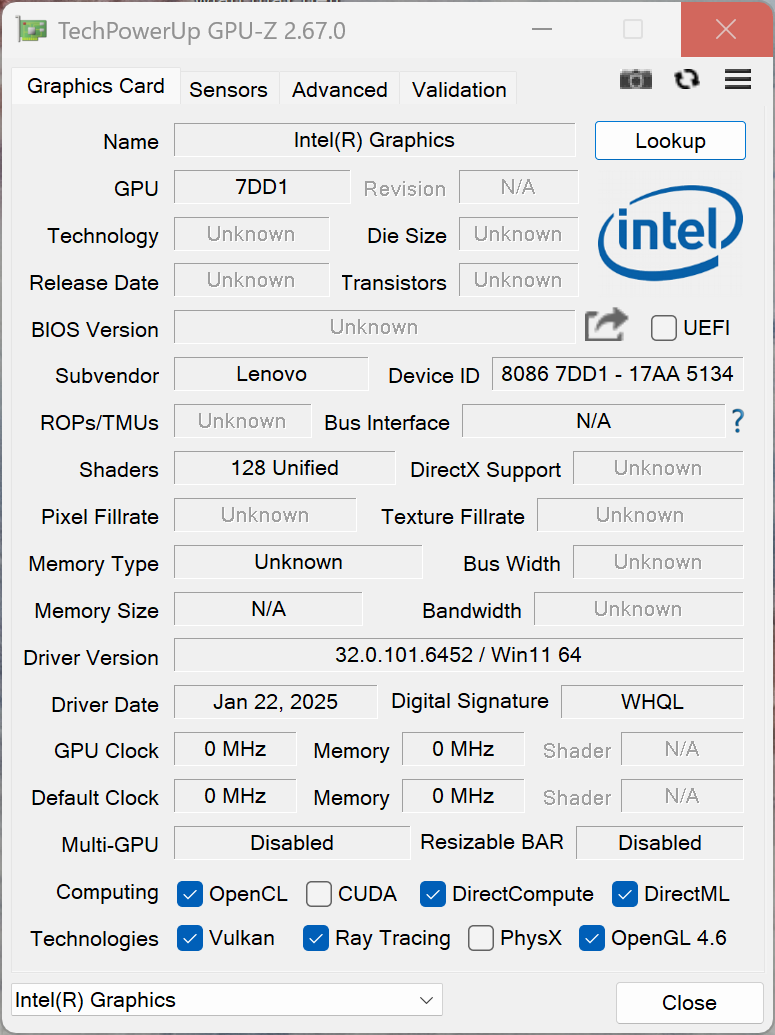Screen dimensions: 775x1035
Task: Click the refresh icon
Action: 687,80
